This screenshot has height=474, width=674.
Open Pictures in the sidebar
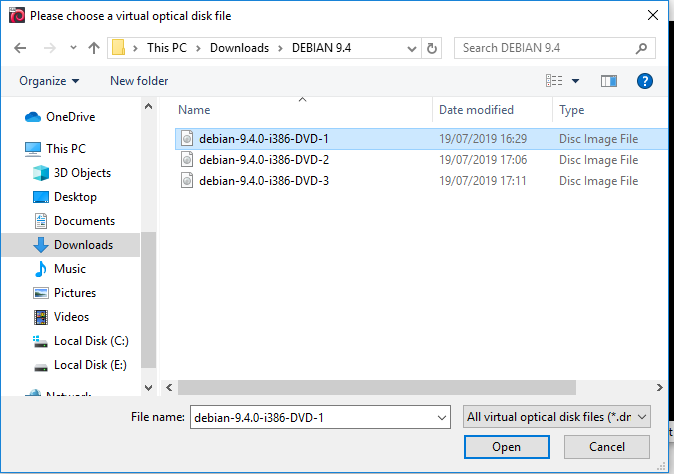64,293
